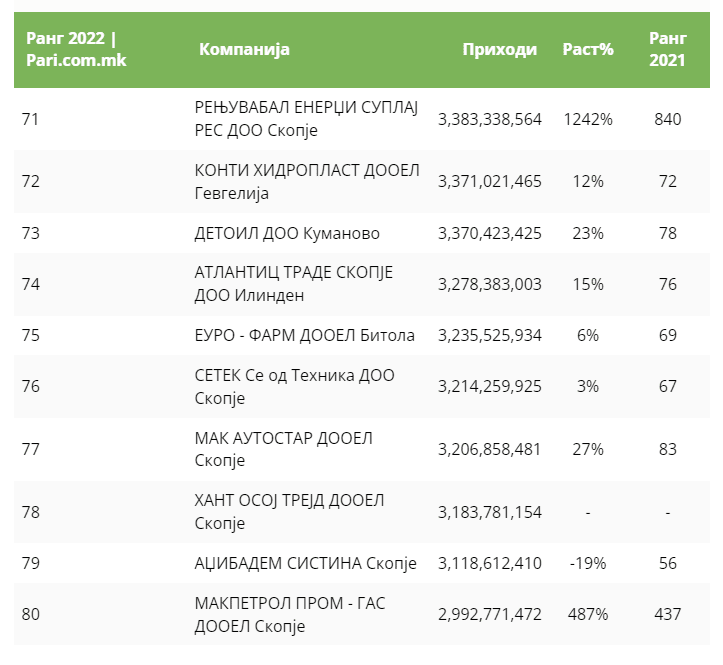This screenshot has width=723, height=665.
Task: Click the 2021 rank value 437
Action: pos(667,614)
